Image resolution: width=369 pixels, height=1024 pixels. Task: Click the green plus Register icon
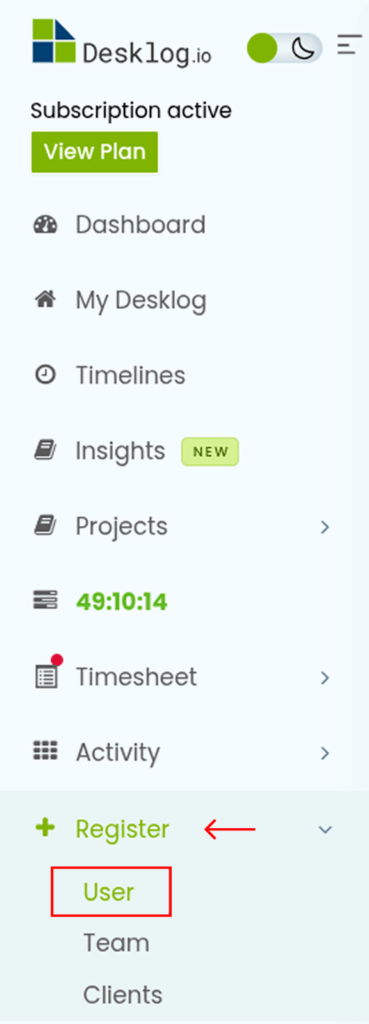pyautogui.click(x=45, y=828)
